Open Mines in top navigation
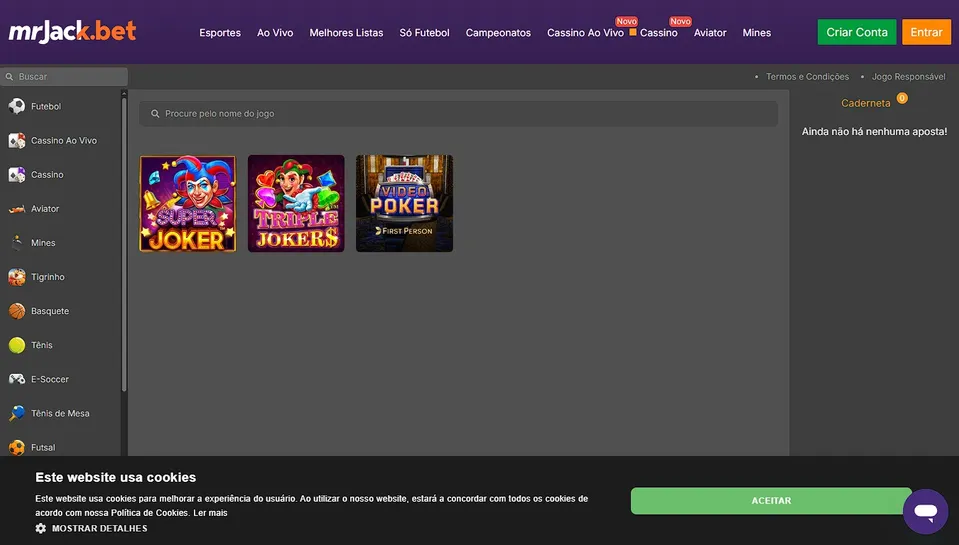Viewport: 959px width, 545px height. coord(757,32)
